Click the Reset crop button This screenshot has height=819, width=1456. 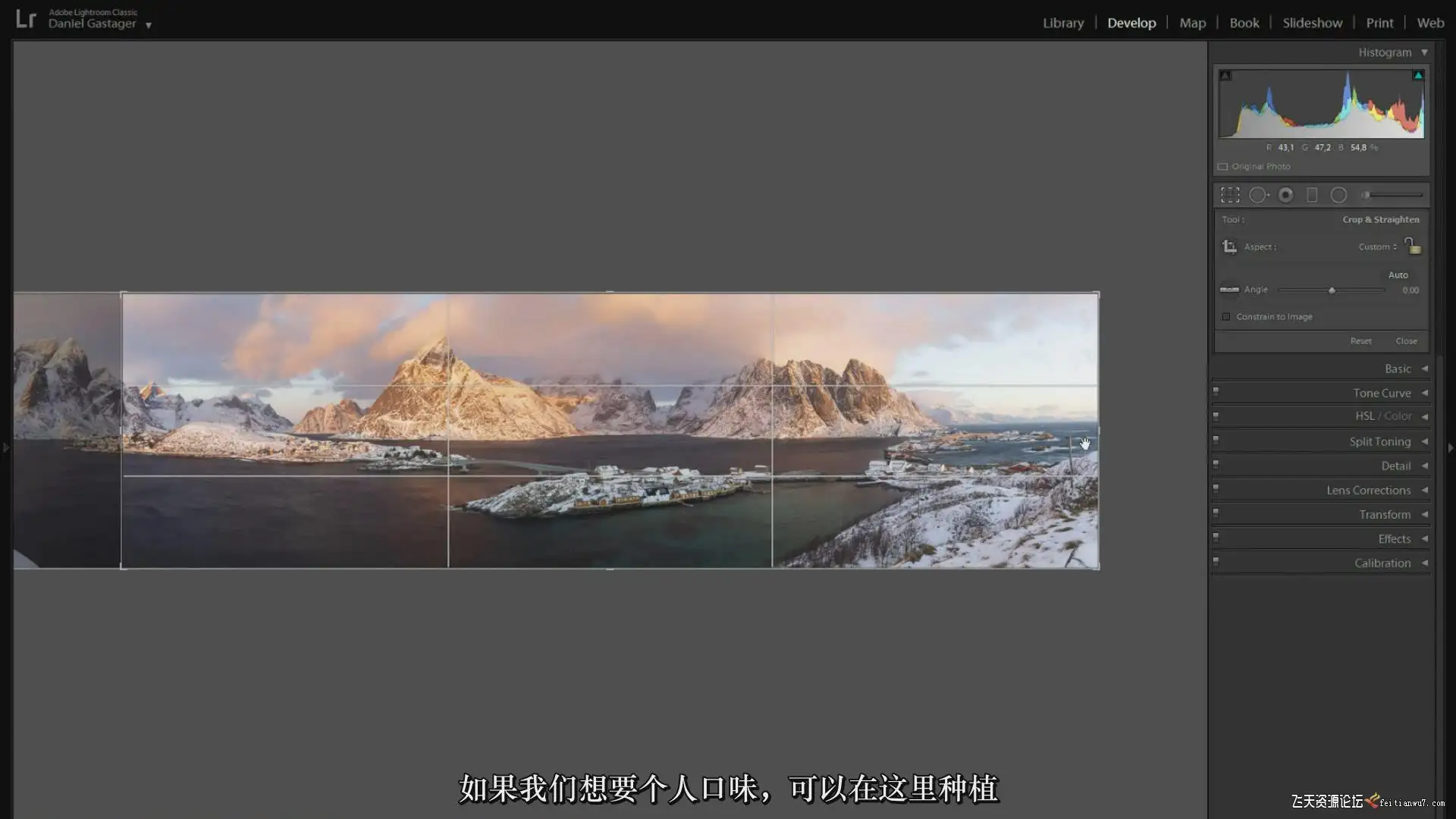1360,341
